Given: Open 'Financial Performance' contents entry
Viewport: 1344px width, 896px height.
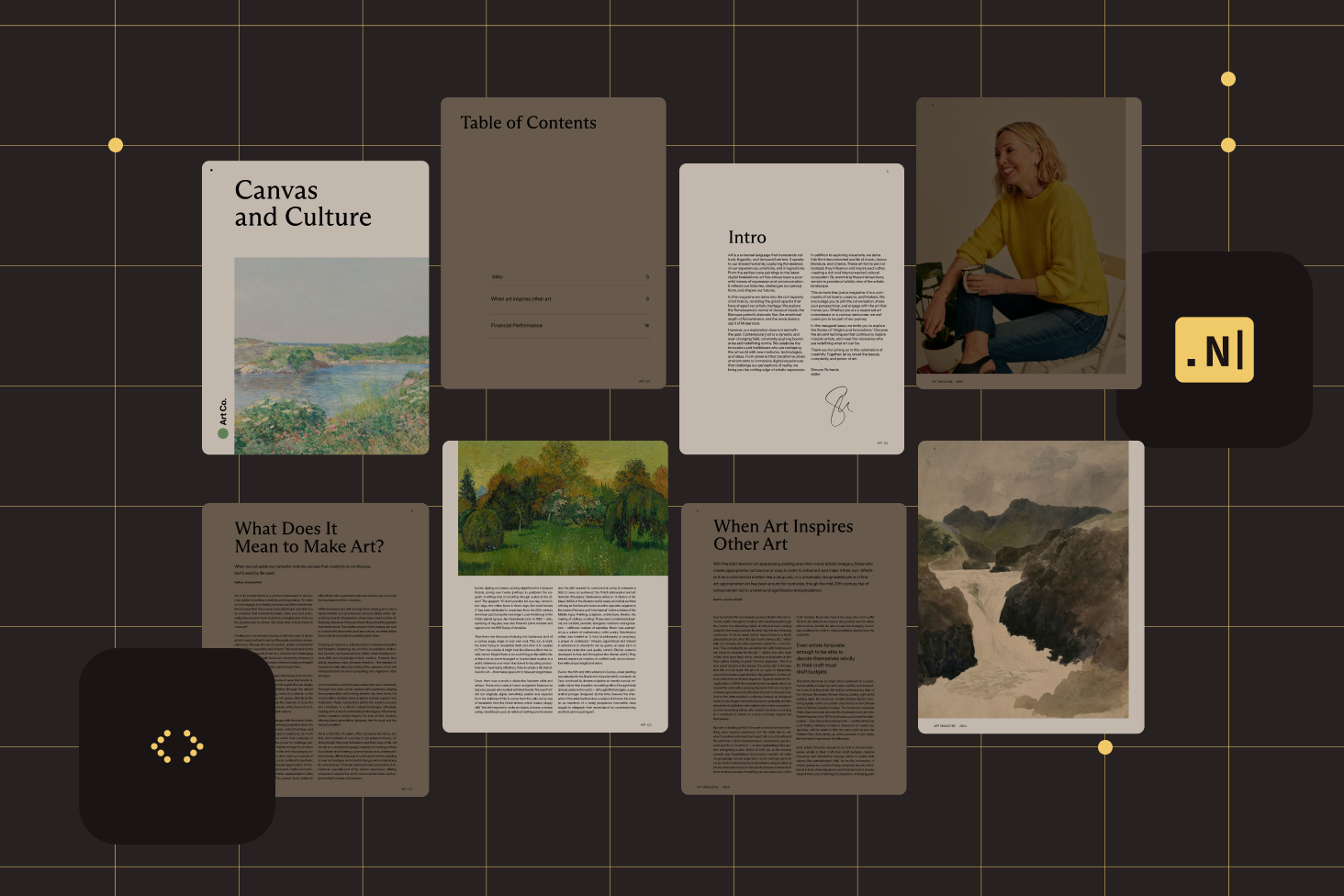Looking at the screenshot, I should 516,325.
